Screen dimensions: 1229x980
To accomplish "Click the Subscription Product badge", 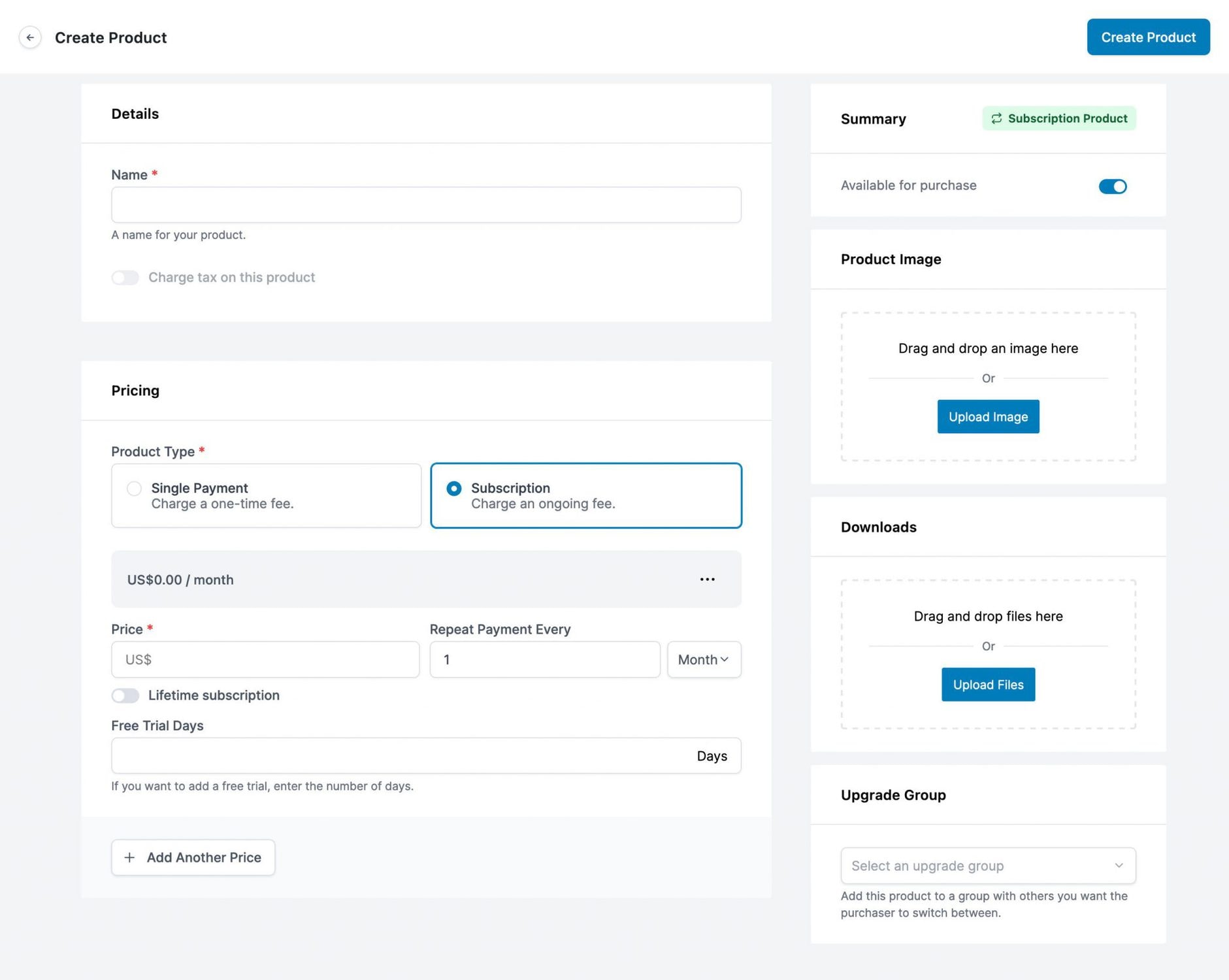I will [1059, 118].
